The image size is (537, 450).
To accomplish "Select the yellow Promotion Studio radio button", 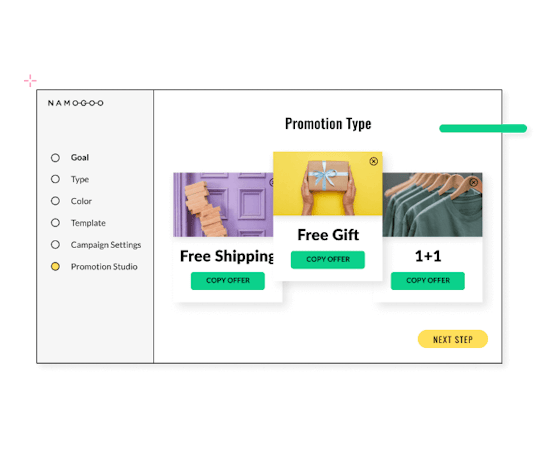I will pos(55,266).
